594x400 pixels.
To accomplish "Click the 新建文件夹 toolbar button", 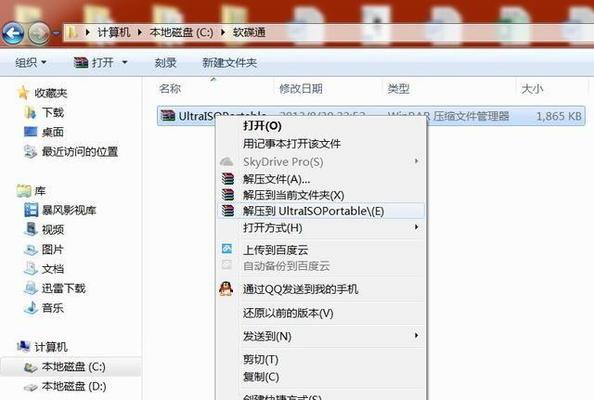I will [229, 62].
